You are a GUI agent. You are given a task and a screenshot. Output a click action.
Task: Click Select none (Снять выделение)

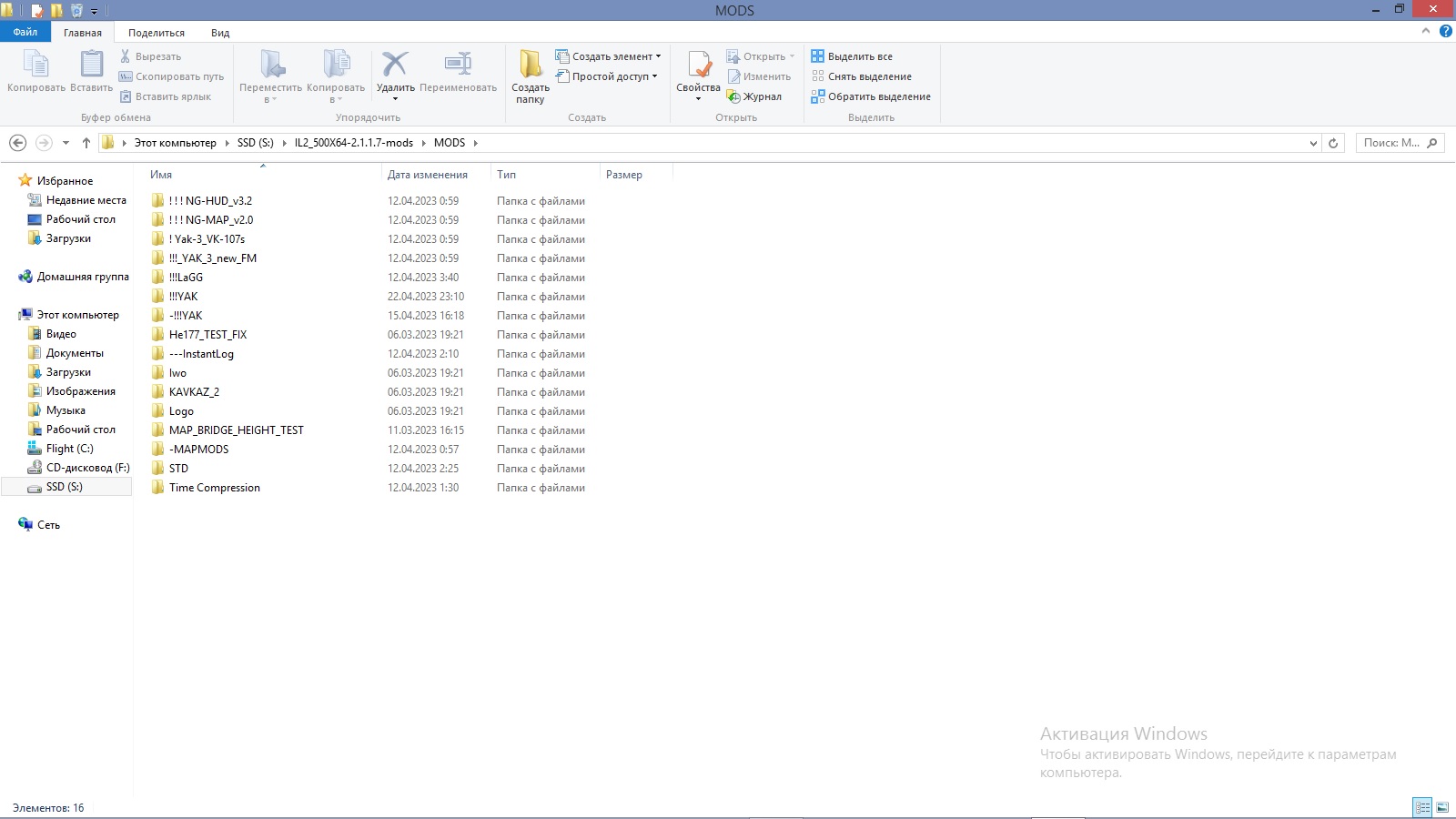click(x=862, y=76)
